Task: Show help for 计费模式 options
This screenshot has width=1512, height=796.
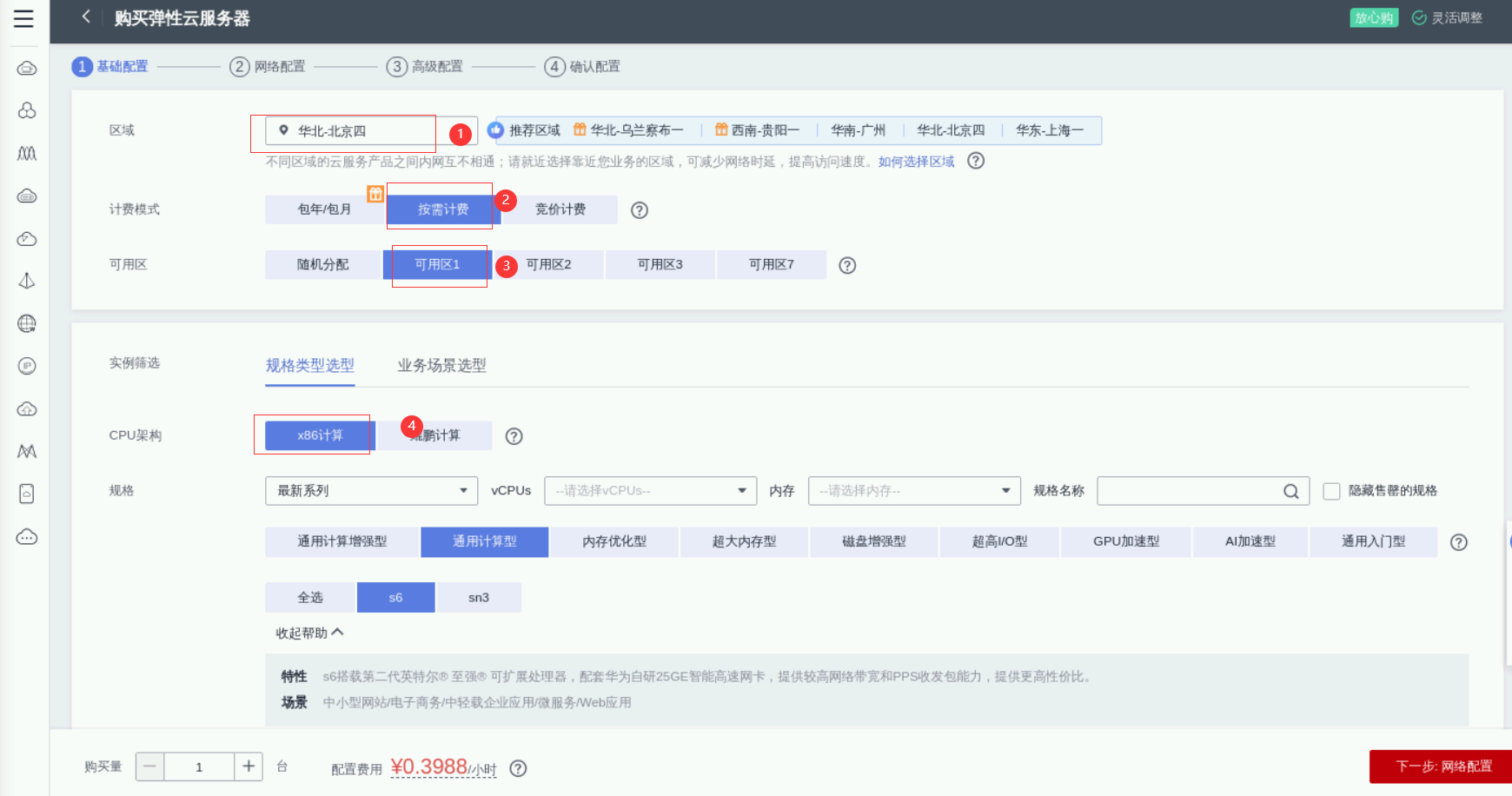Action: click(x=640, y=210)
